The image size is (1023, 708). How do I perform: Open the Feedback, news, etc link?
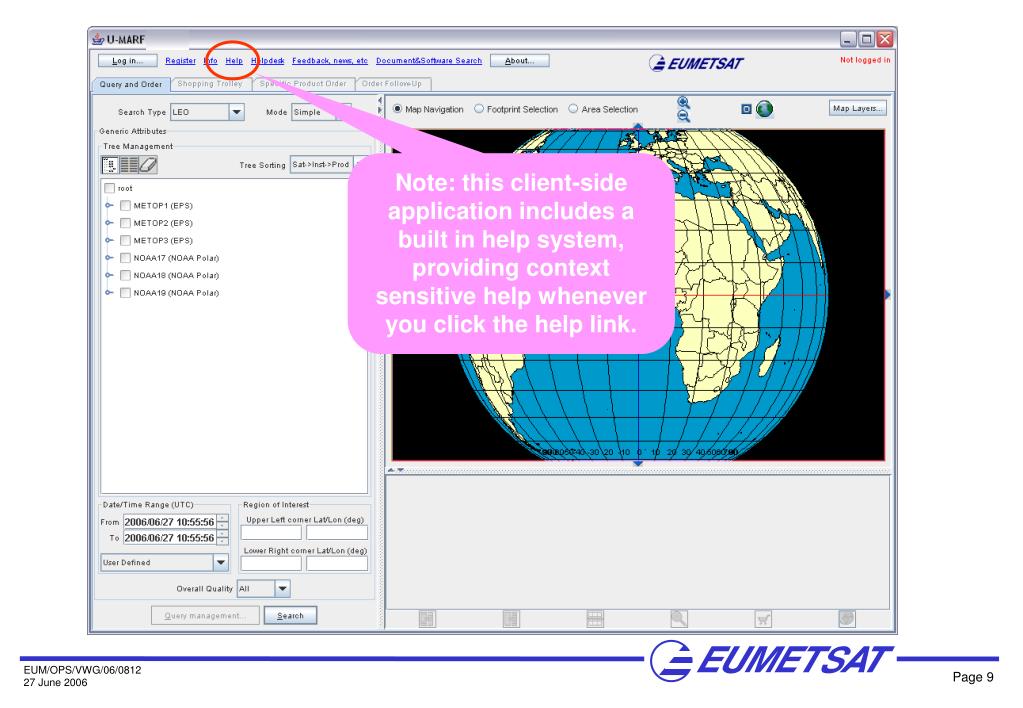[330, 61]
